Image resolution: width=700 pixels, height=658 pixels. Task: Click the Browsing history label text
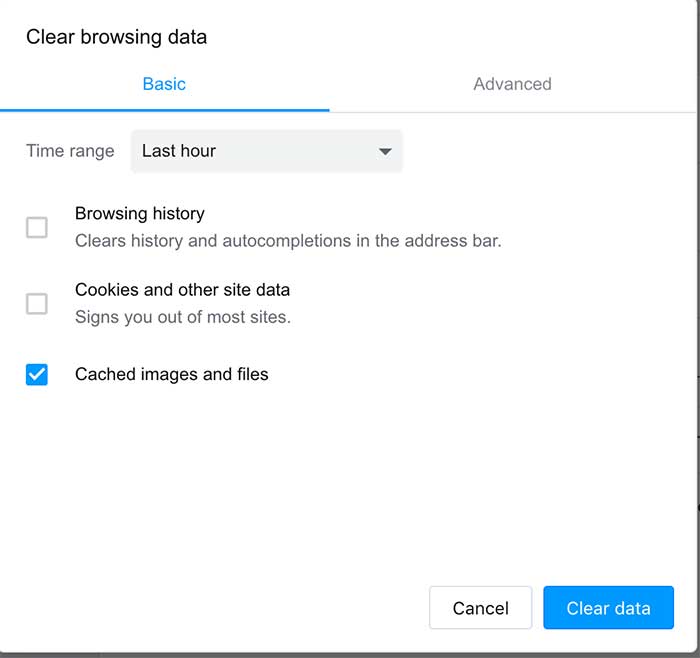tap(140, 213)
